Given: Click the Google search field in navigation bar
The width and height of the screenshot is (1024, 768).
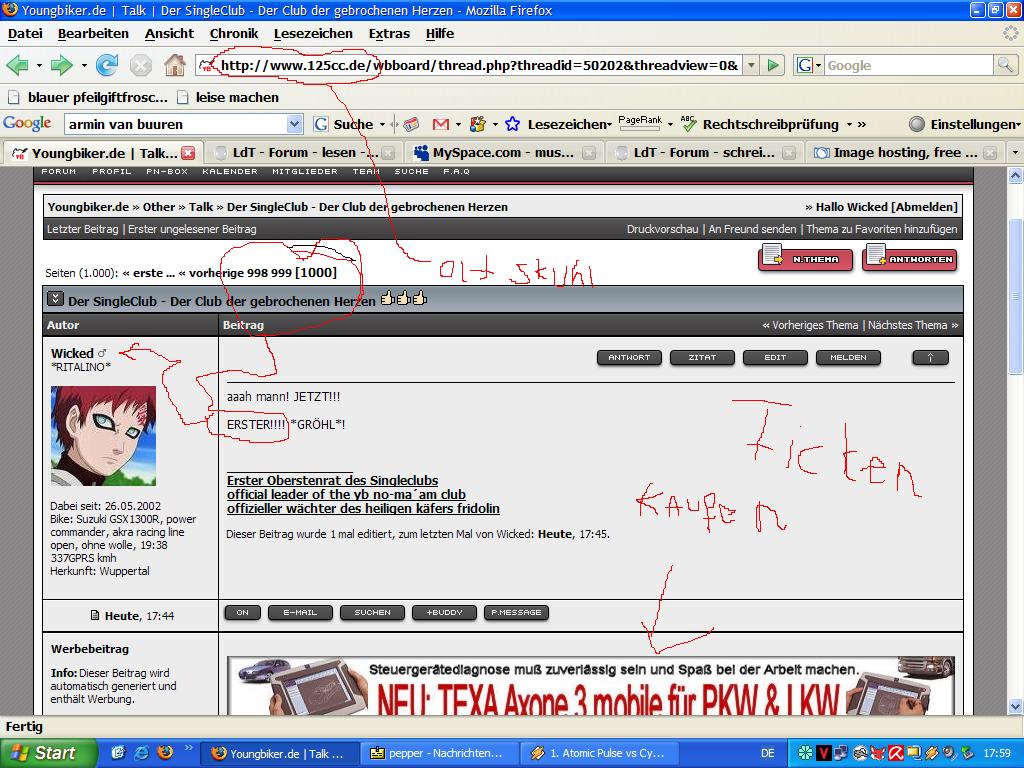Looking at the screenshot, I should click(908, 65).
